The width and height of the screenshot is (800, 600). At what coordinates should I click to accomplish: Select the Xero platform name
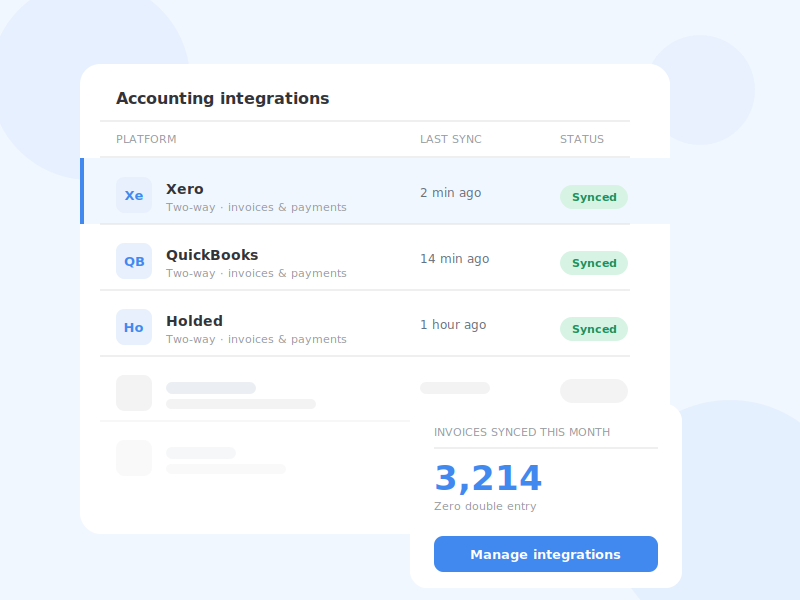click(x=185, y=189)
